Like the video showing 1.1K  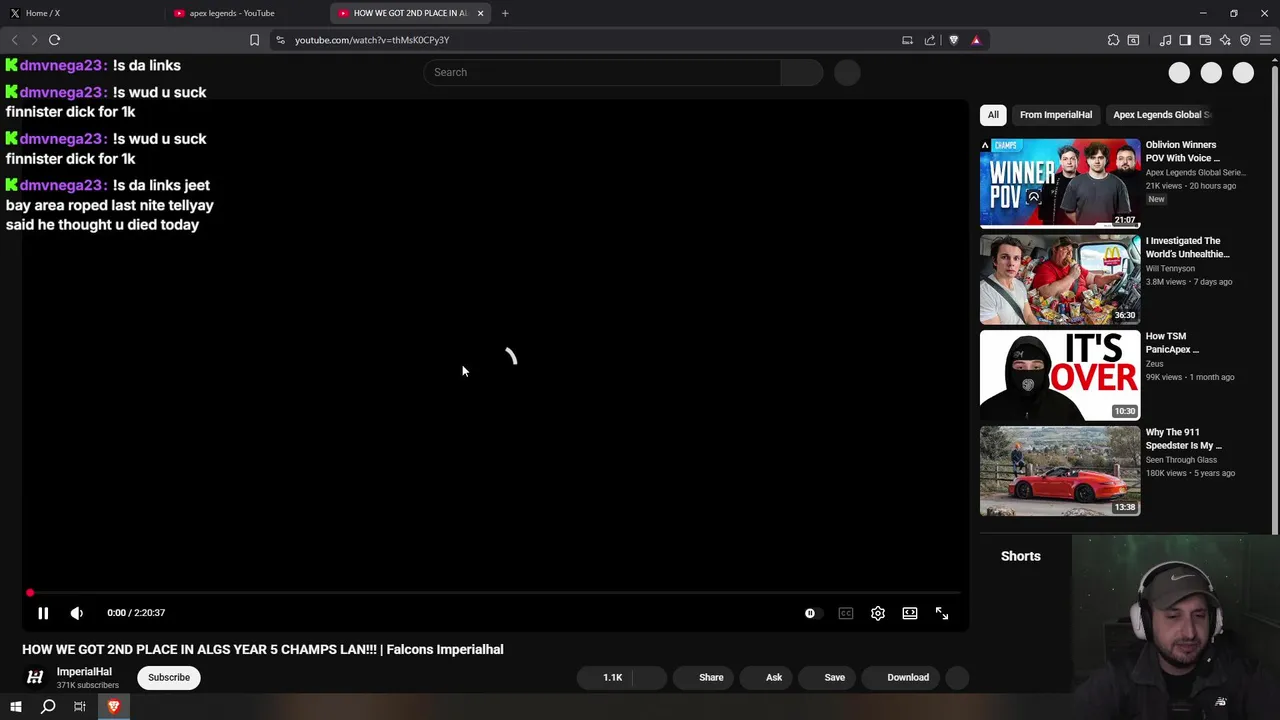click(605, 677)
